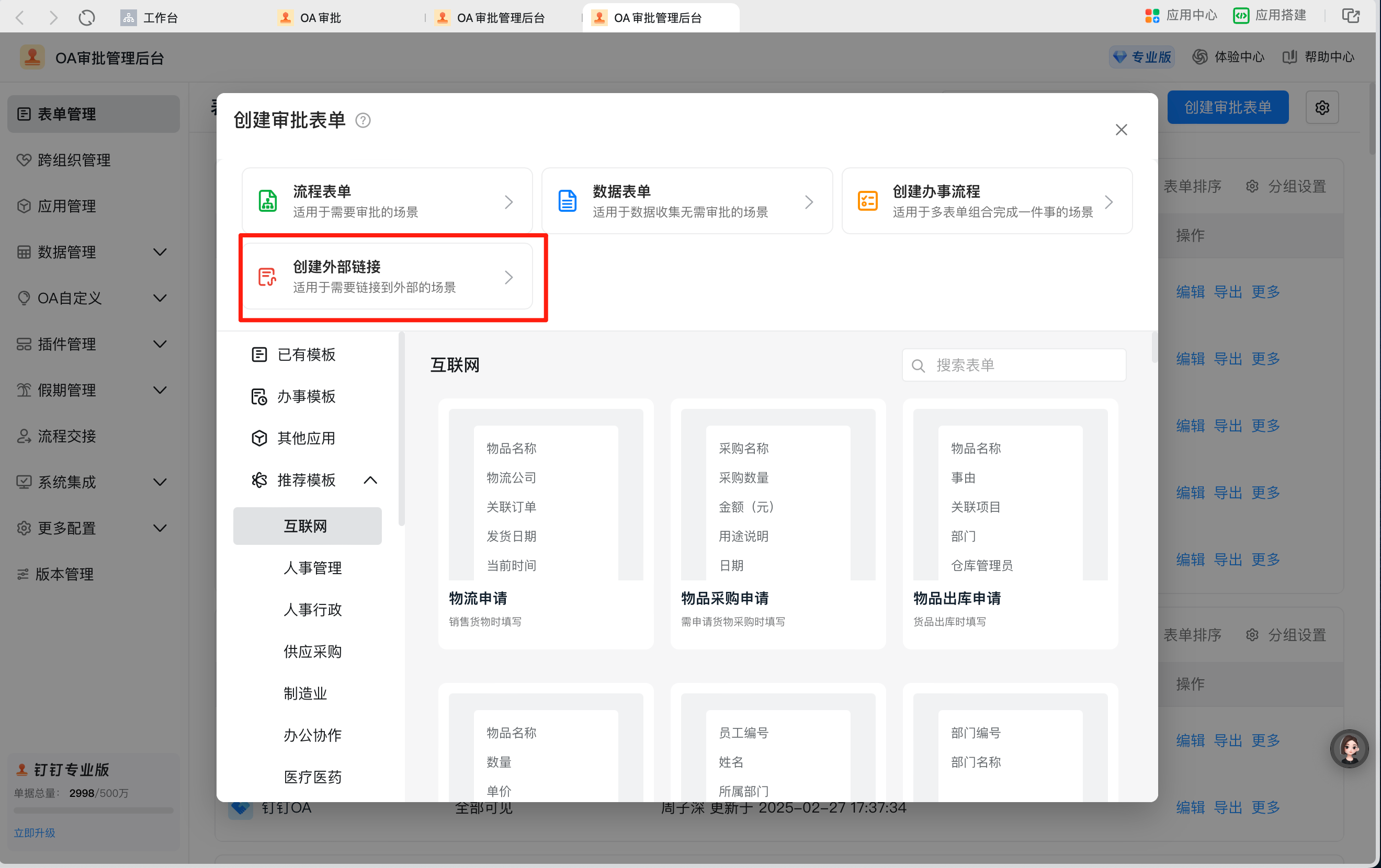Click the pop-out window icon top right

[1351, 16]
